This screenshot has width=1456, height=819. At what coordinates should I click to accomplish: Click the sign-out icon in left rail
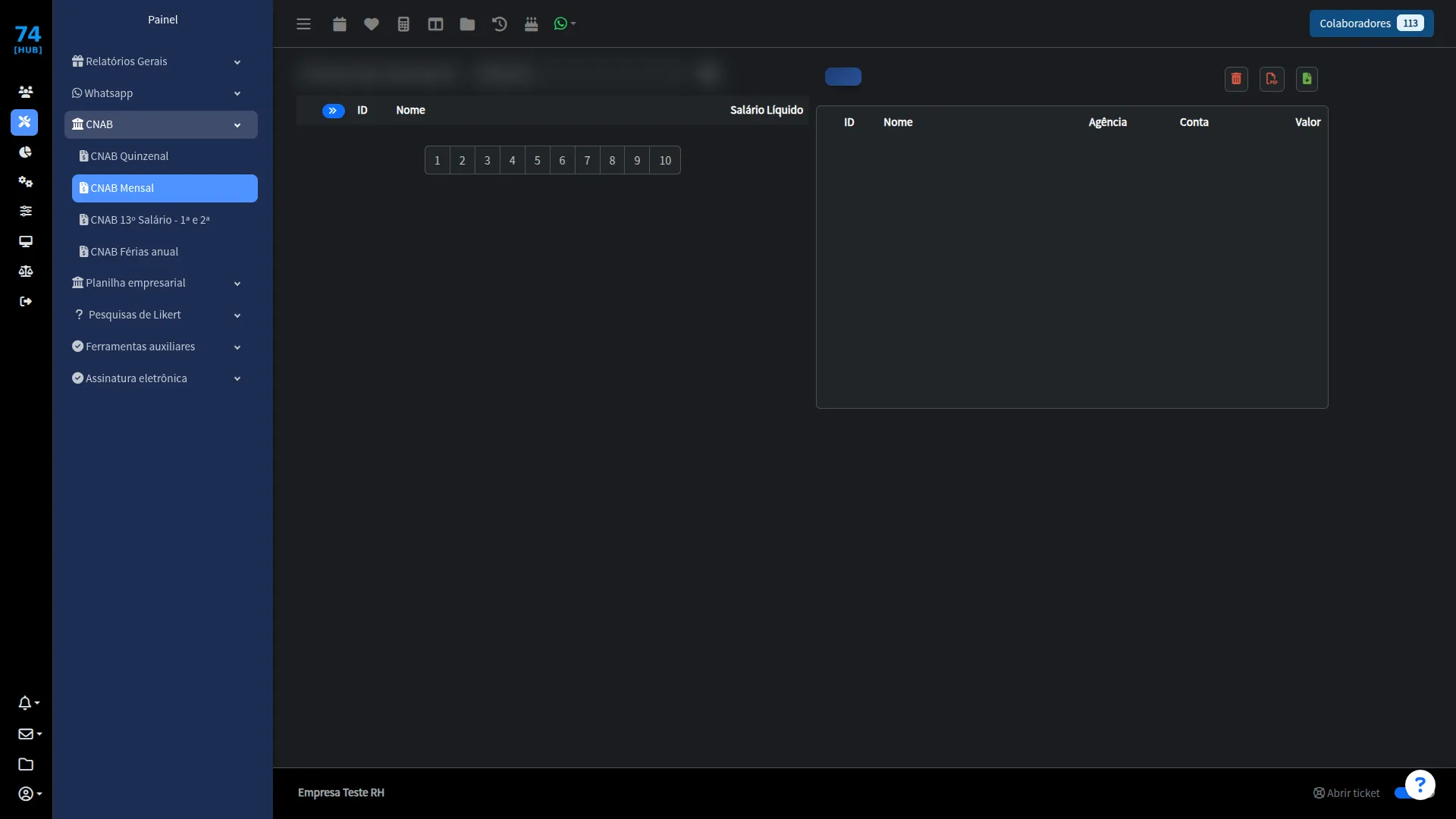click(26, 302)
